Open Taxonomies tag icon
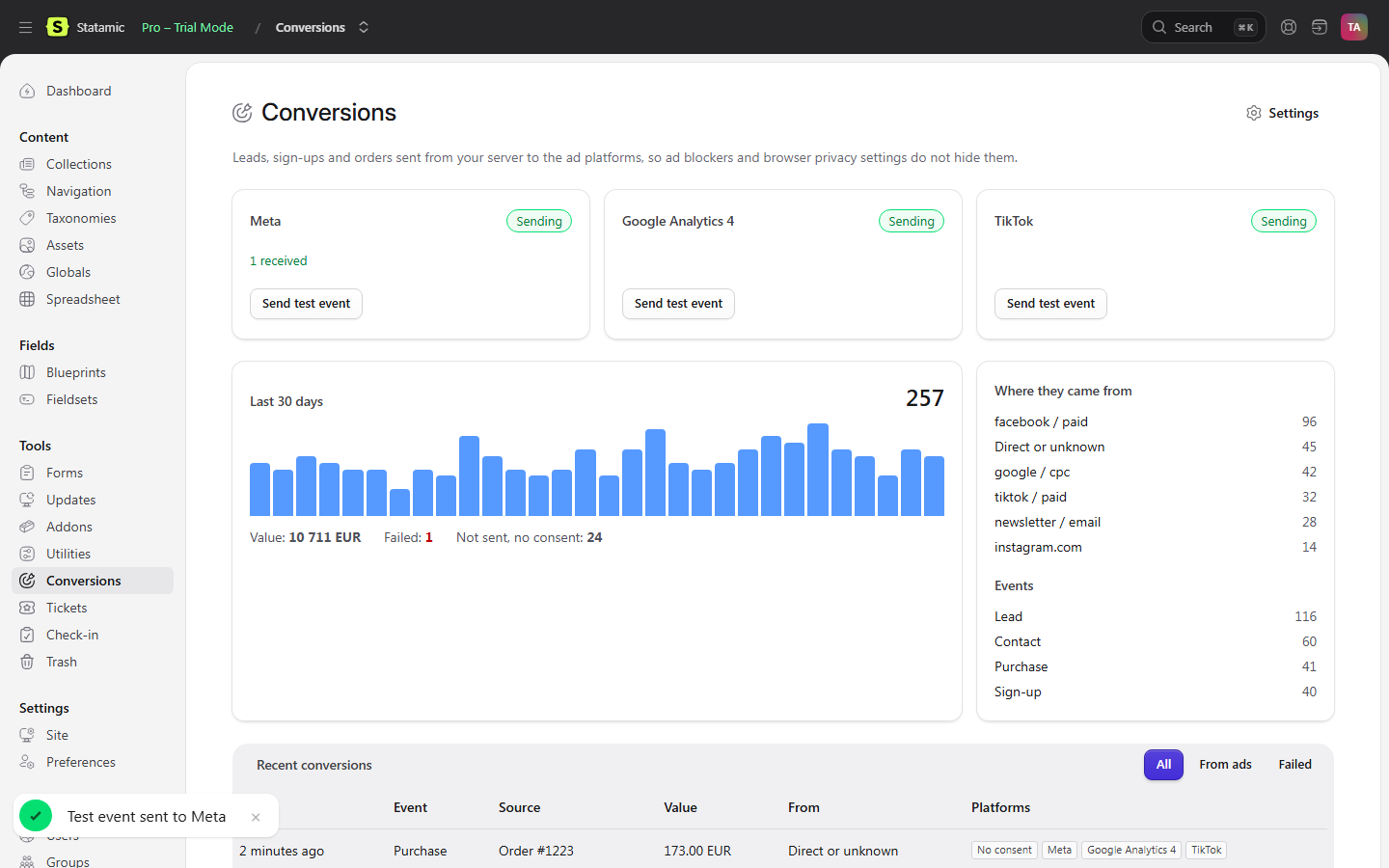 [27, 218]
